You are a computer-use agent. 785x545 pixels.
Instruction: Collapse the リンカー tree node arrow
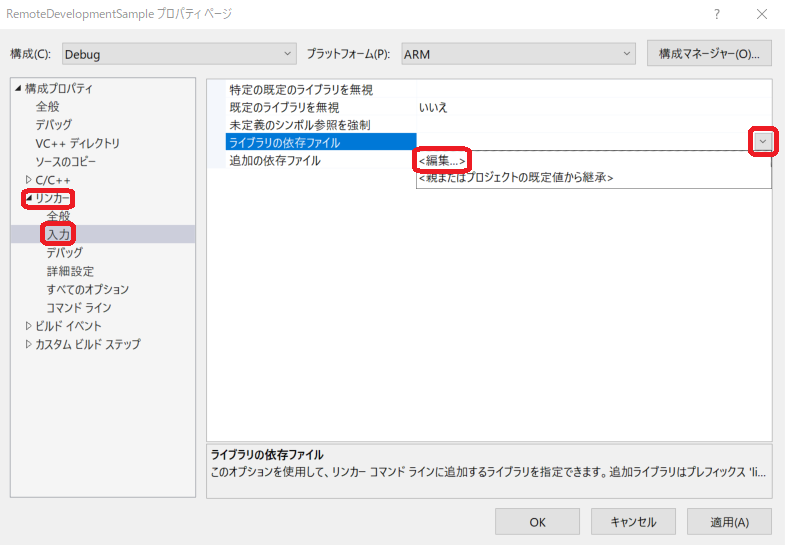click(x=29, y=198)
